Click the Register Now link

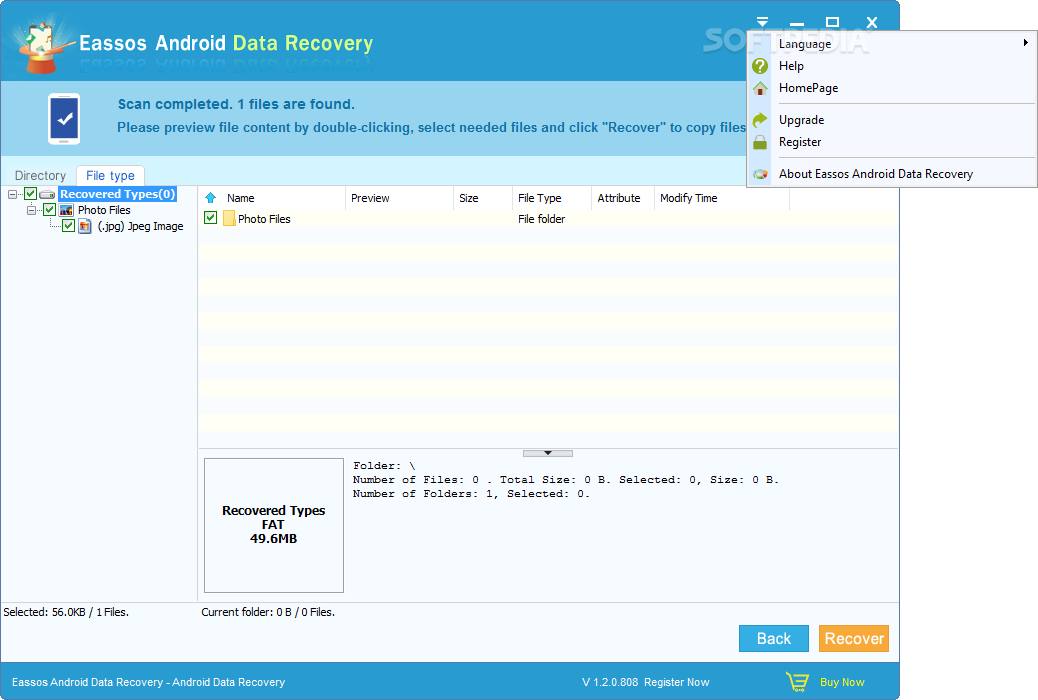677,682
